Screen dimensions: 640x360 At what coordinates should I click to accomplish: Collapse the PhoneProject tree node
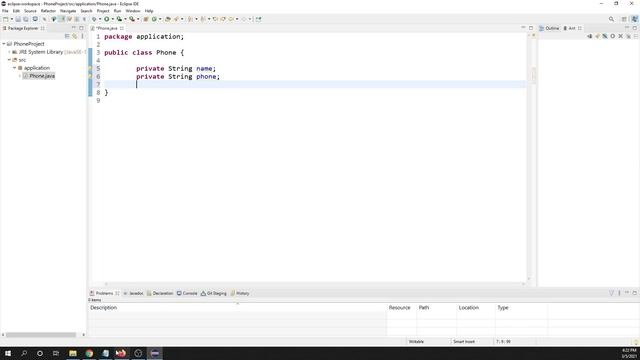[x=4, y=44]
